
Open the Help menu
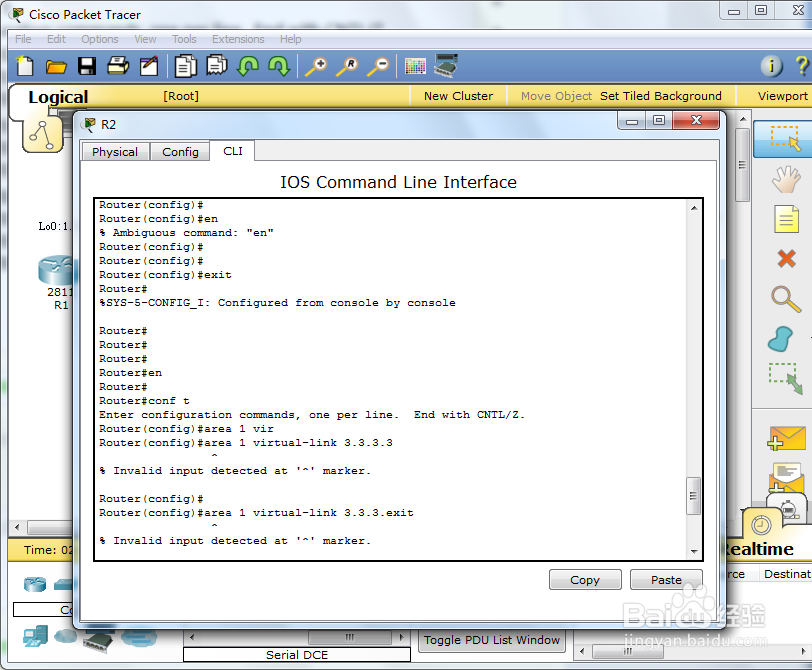click(x=291, y=39)
